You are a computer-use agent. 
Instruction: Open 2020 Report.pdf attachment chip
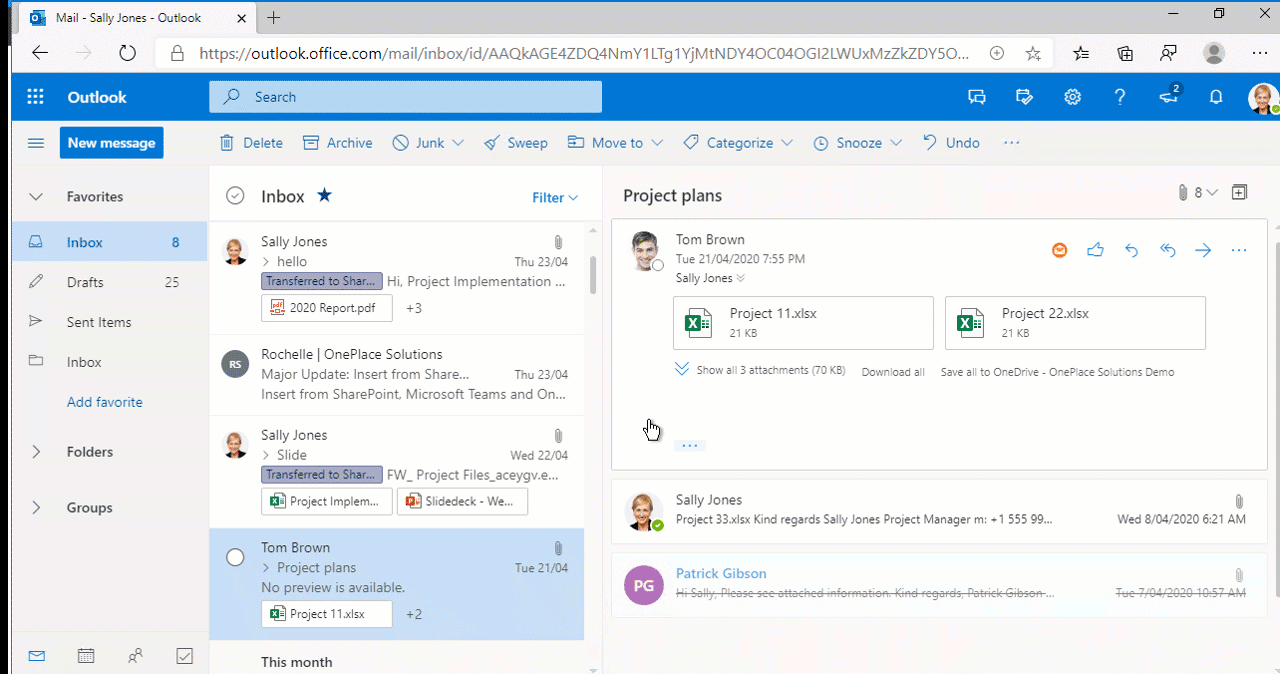pyautogui.click(x=327, y=308)
